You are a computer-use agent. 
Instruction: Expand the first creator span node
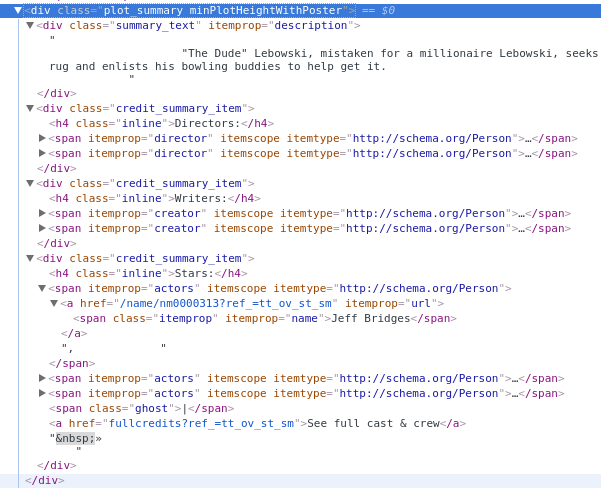(42, 213)
